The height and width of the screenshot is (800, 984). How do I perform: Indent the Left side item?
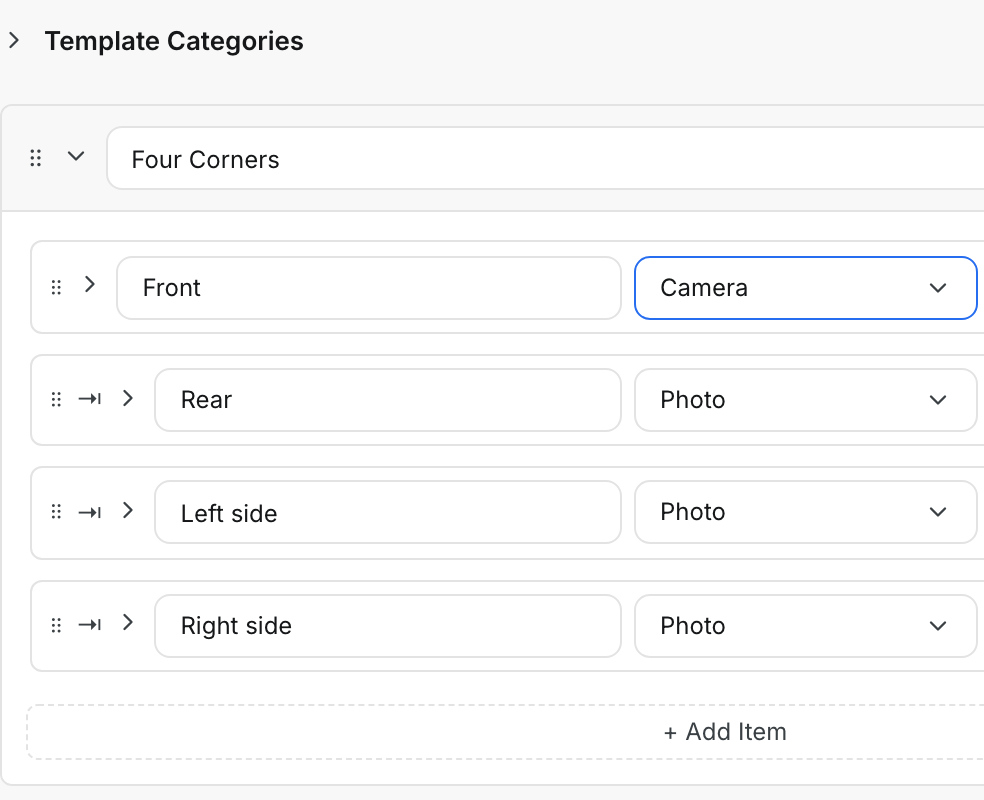pos(90,513)
